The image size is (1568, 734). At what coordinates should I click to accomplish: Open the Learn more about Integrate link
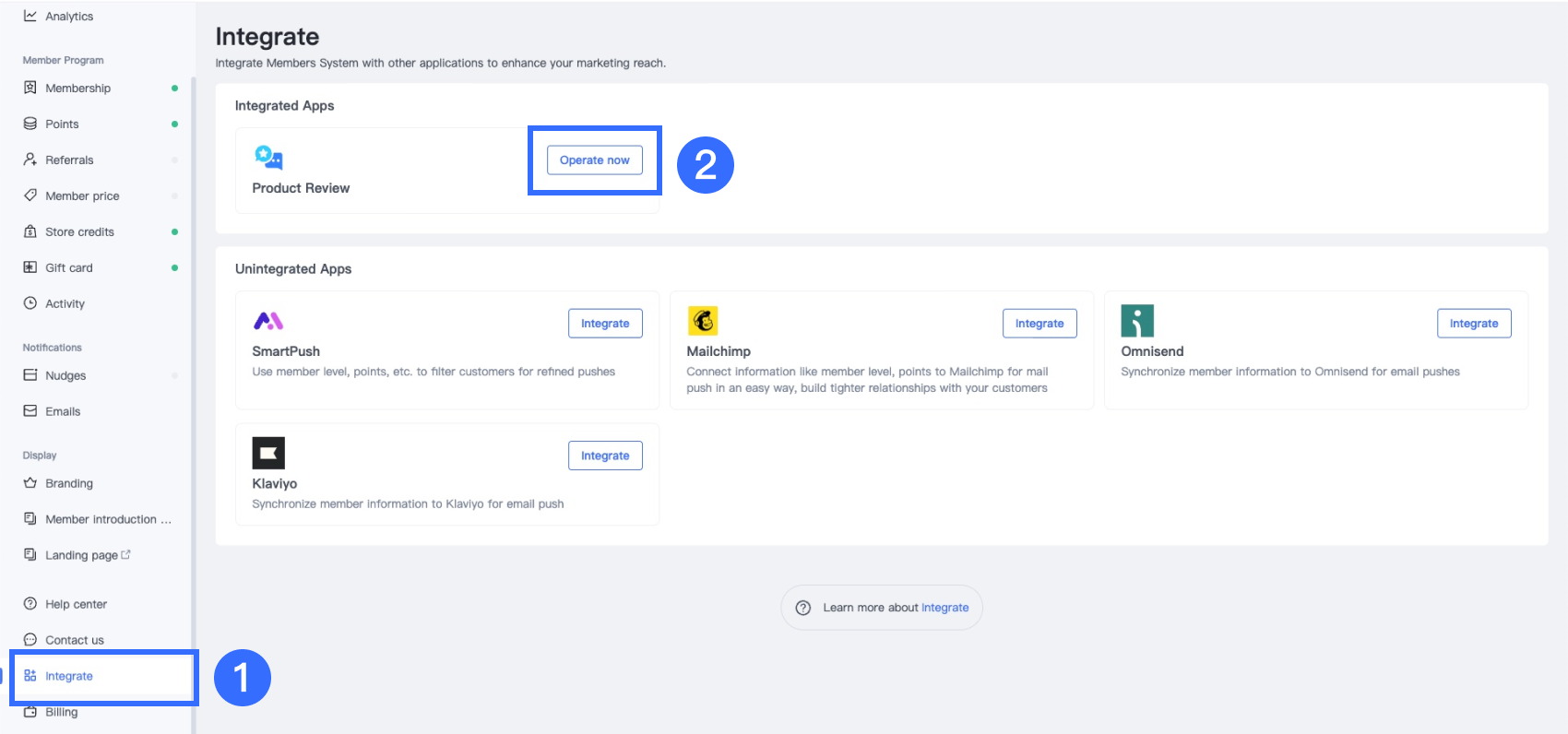click(x=944, y=608)
